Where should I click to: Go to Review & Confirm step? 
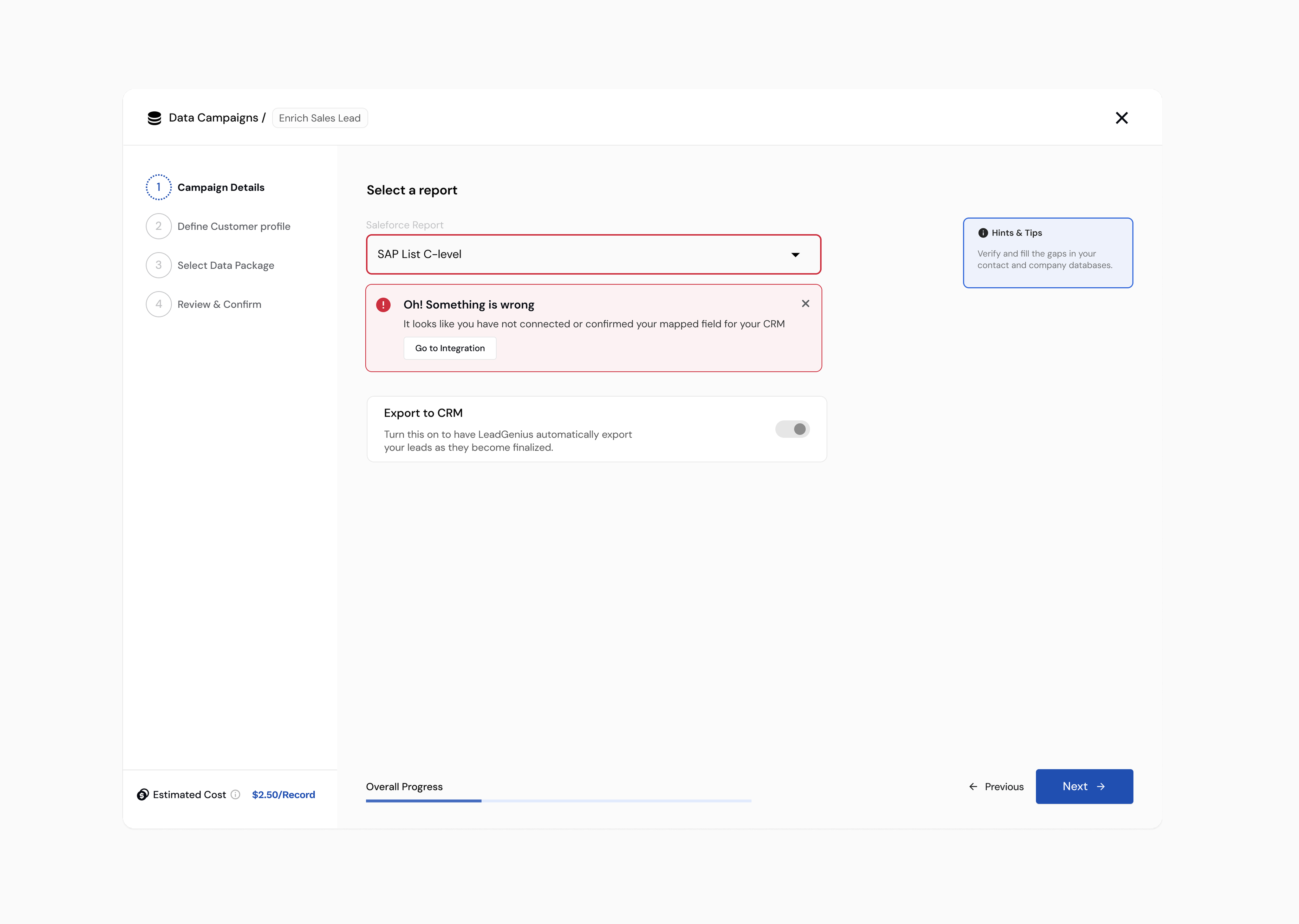219,305
